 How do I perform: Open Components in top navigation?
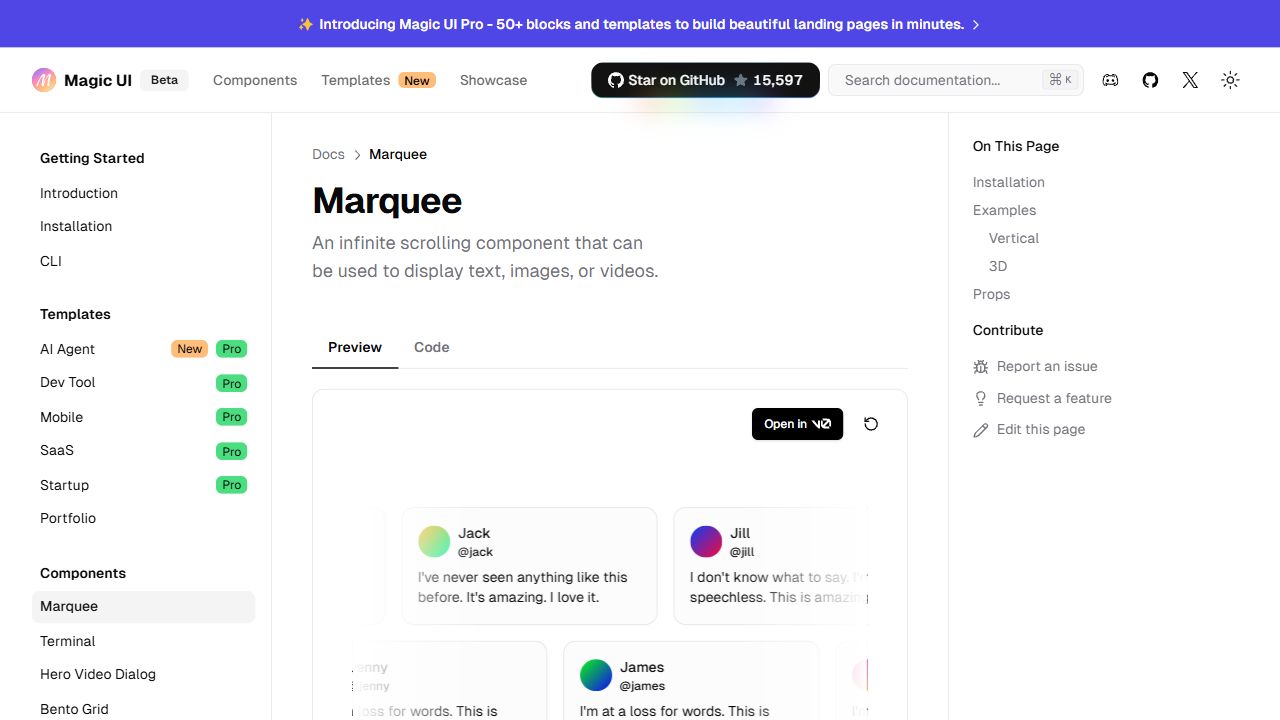click(x=255, y=80)
